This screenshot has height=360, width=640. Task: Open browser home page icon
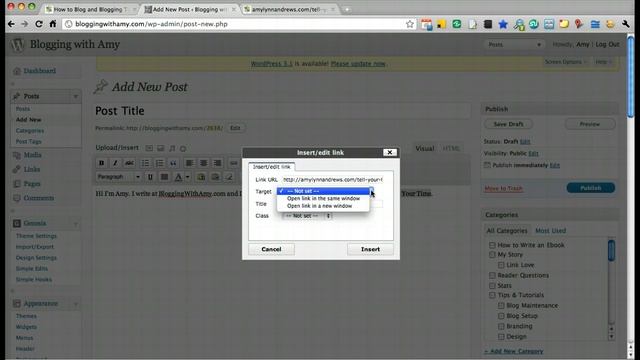coord(53,24)
